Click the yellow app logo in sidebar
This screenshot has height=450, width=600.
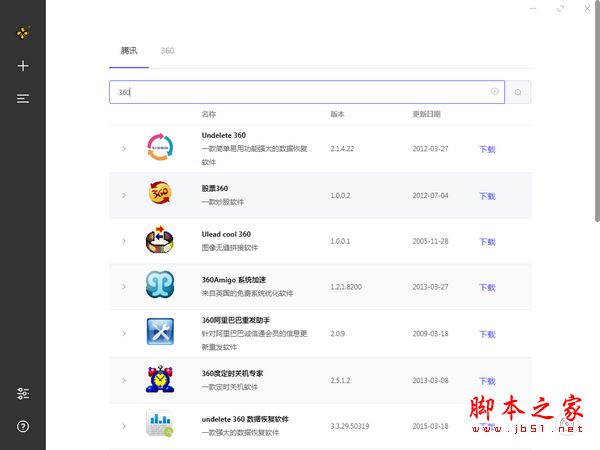pyautogui.click(x=23, y=33)
